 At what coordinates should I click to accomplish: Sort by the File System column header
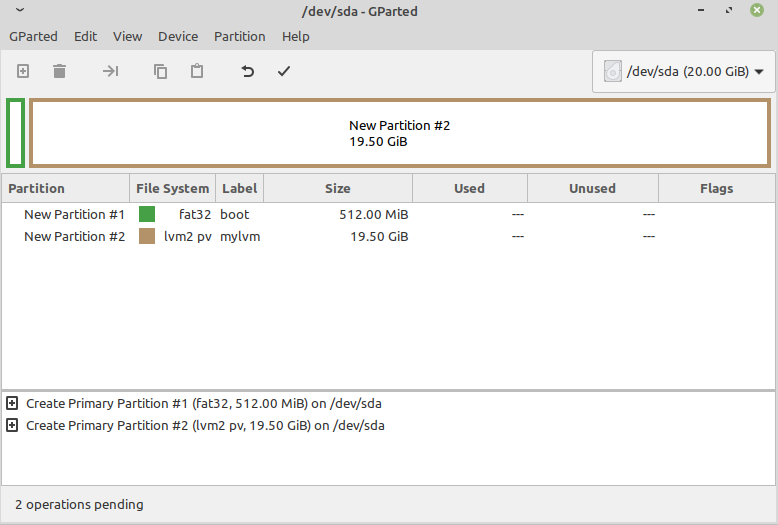[172, 188]
